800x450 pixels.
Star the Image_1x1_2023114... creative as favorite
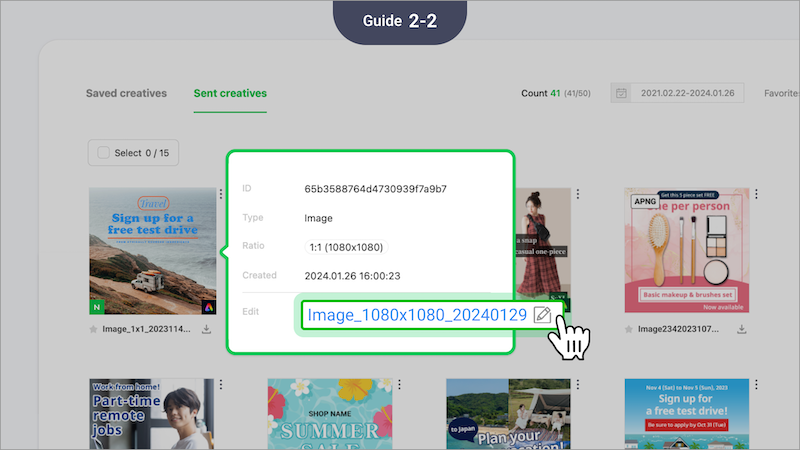(x=93, y=329)
